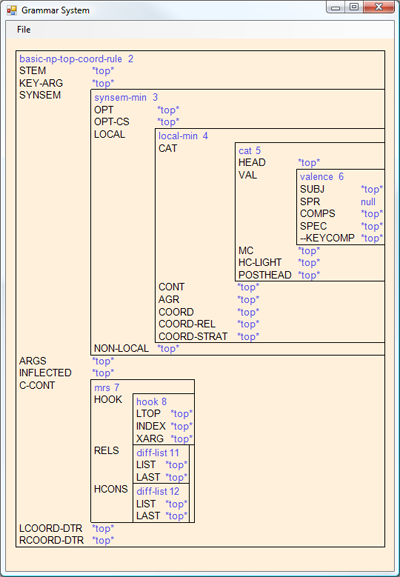Click the hook 8 type label

151,401
